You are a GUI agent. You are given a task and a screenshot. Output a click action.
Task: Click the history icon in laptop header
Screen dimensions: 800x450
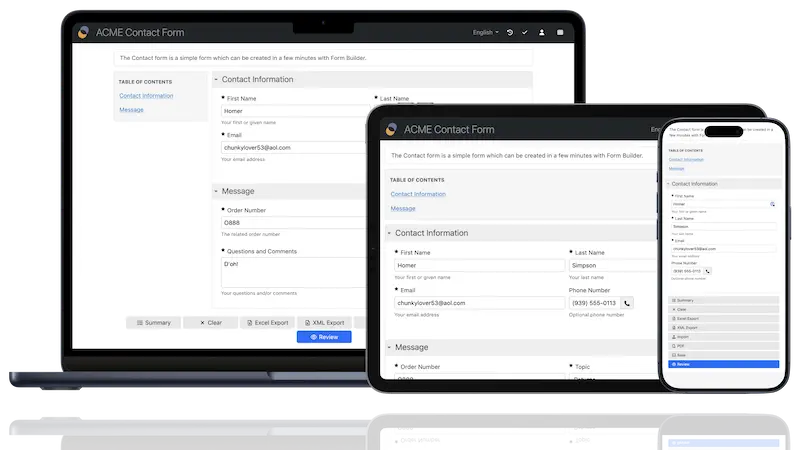pos(510,32)
